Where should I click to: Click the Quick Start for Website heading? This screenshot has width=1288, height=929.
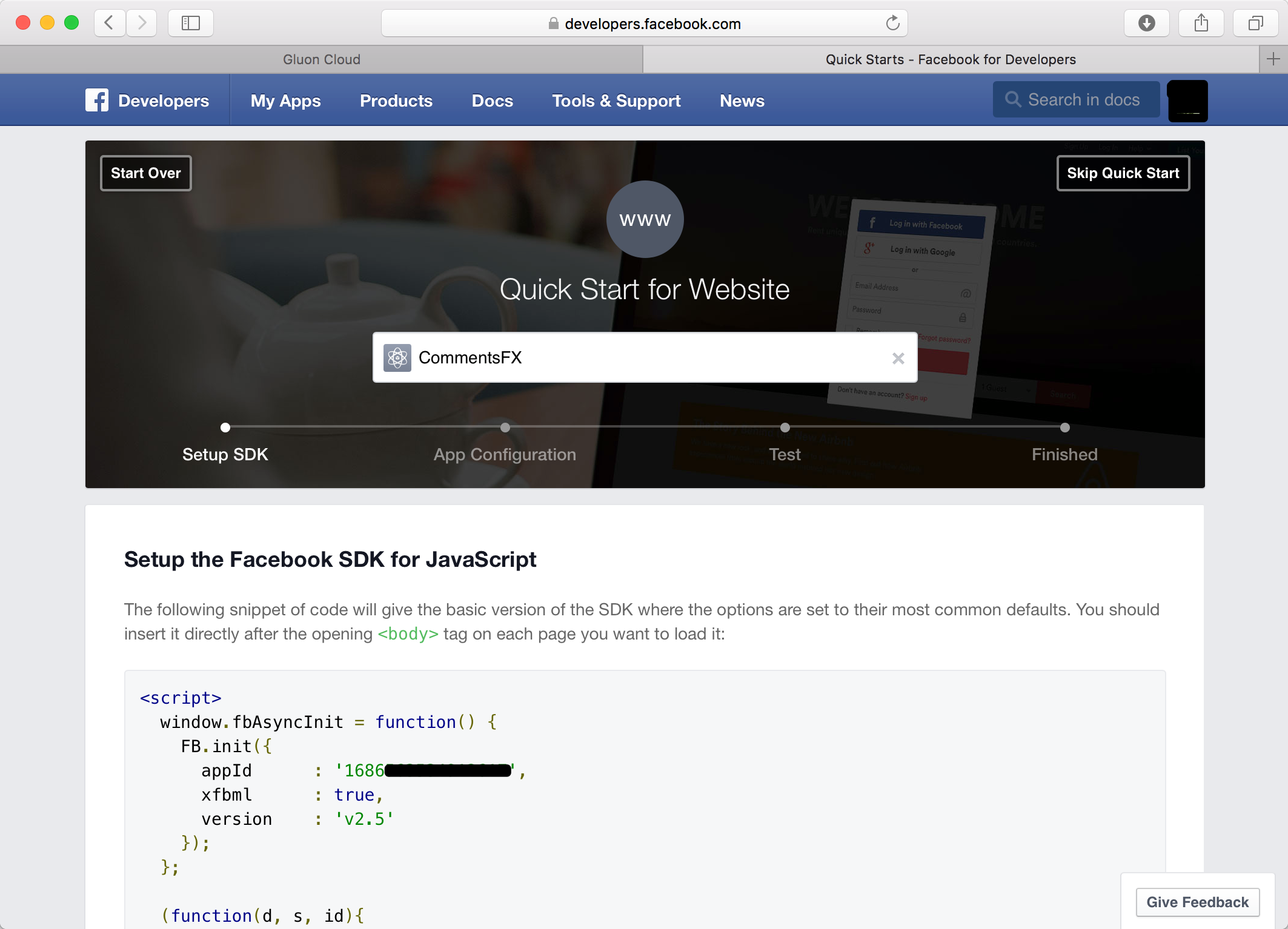645,289
